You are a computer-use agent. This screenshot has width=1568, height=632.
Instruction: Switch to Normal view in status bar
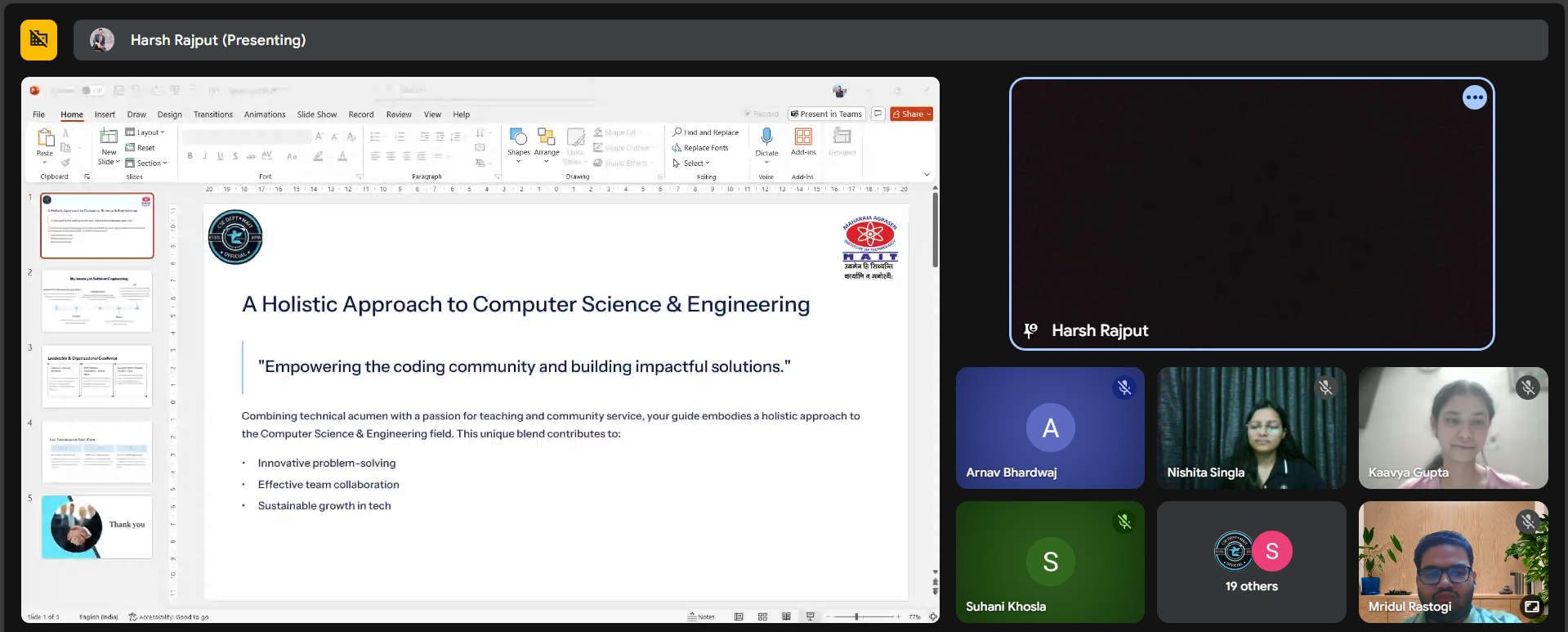coord(739,616)
